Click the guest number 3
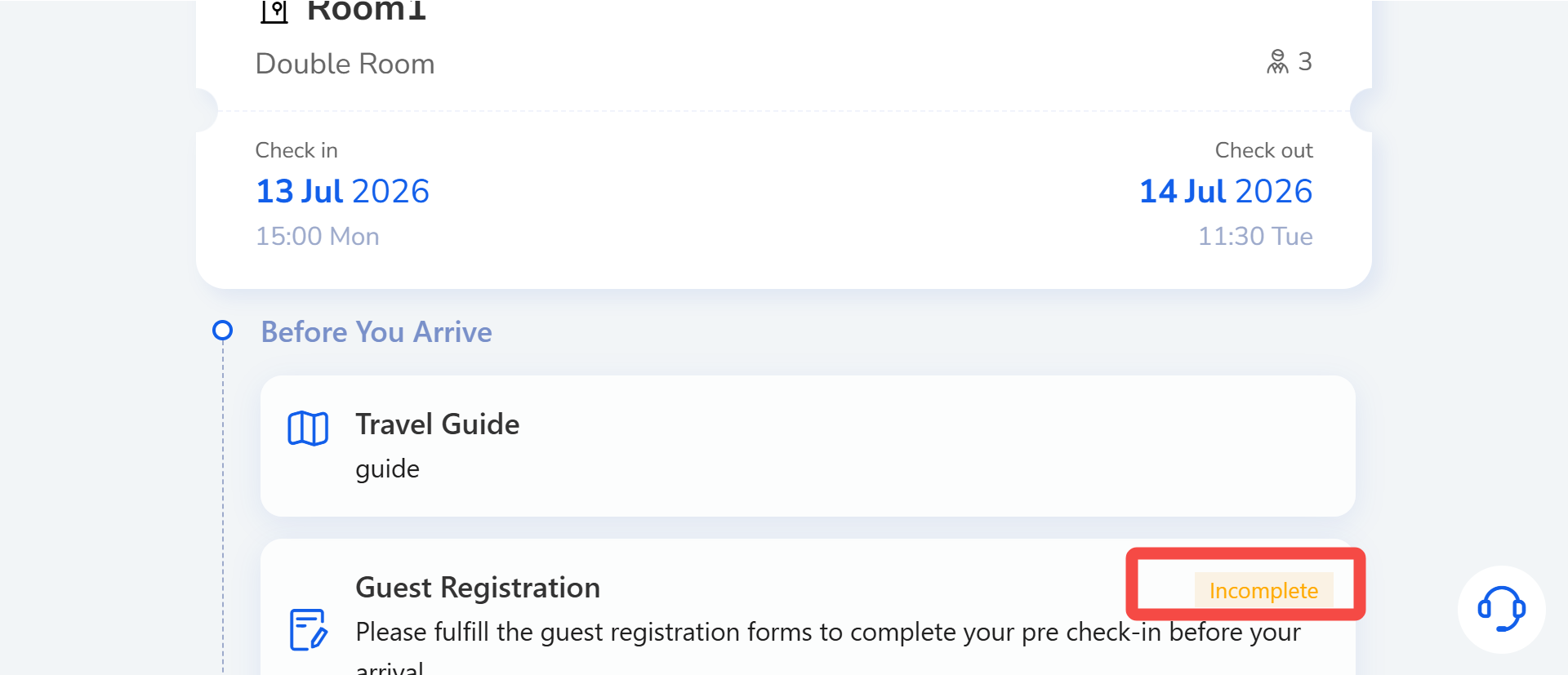The image size is (1568, 675). point(1305,61)
